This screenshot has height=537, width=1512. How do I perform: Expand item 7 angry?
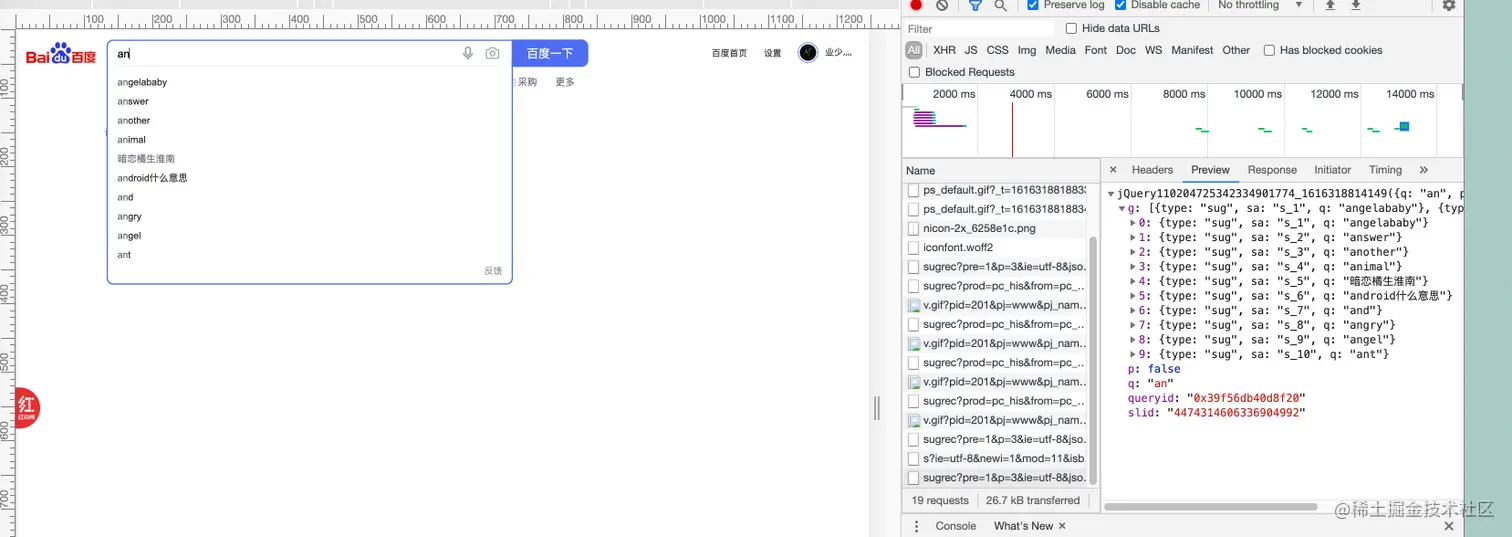click(x=1133, y=325)
